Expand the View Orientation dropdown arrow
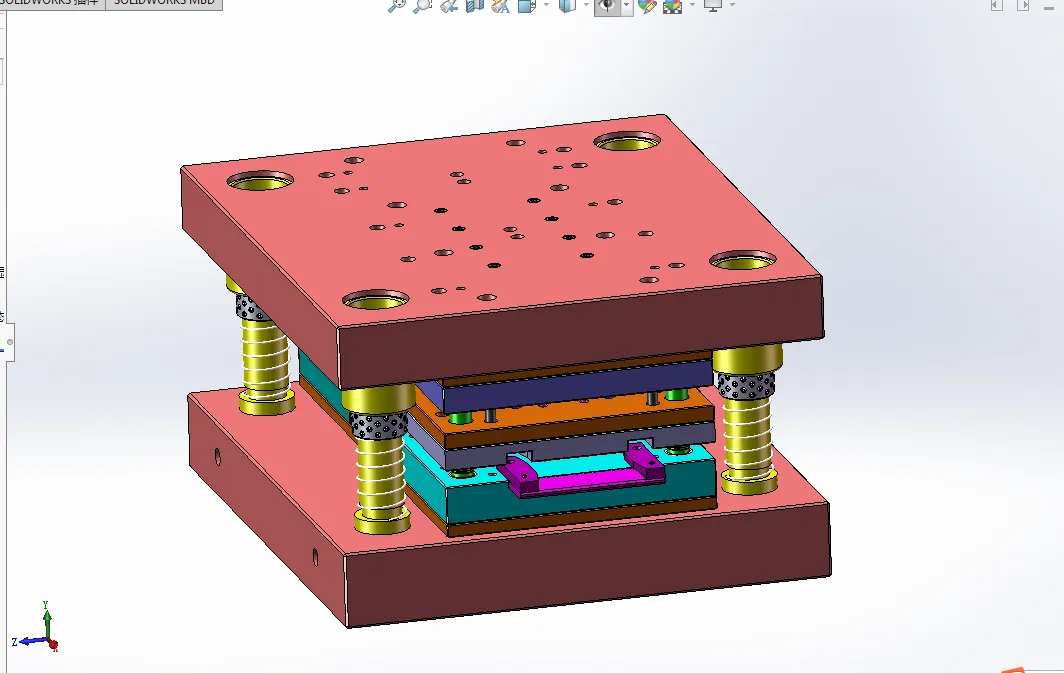Screen dimensions: 1064x673 coord(546,5)
